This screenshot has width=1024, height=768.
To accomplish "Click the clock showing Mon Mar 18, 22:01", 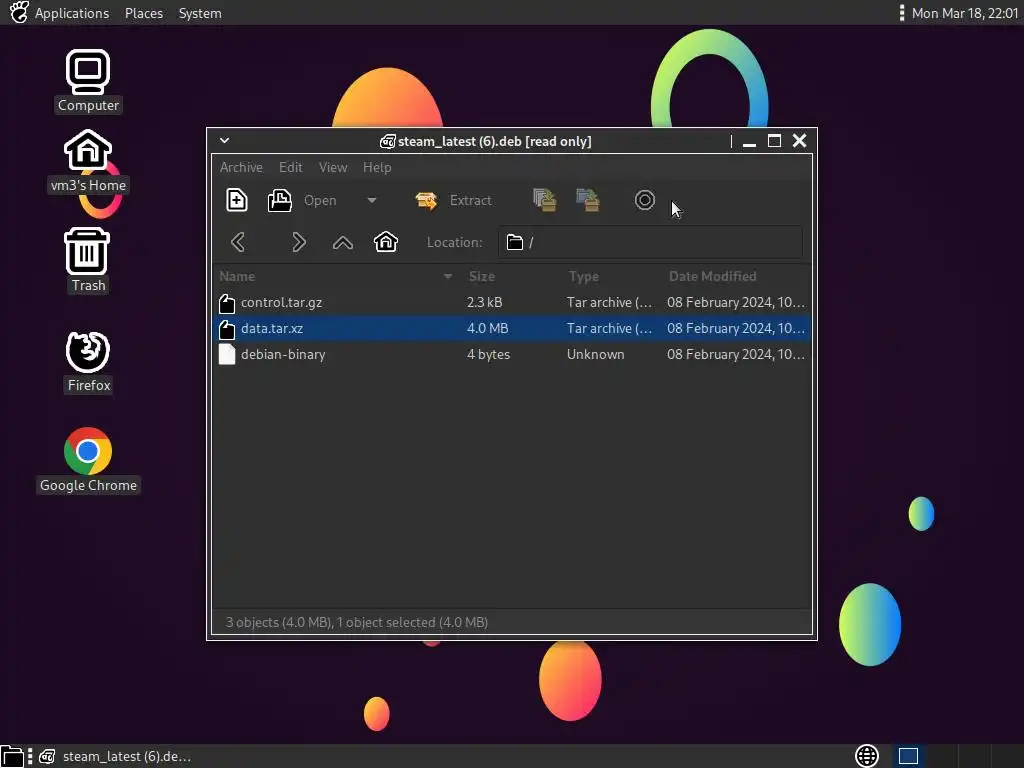I will 965,13.
